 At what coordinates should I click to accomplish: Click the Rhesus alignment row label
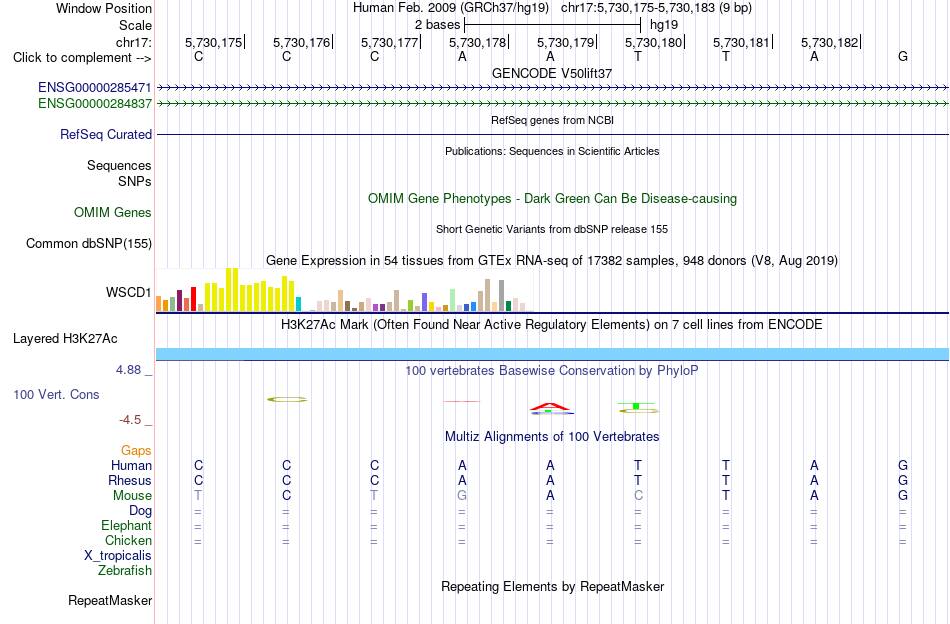pyautogui.click(x=130, y=480)
